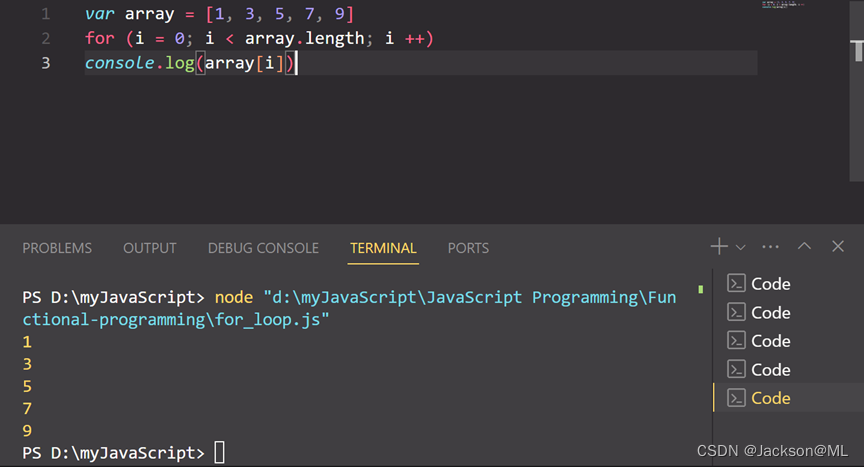Click the green marker on terminal scrollbar
The image size is (864, 467).
pyautogui.click(x=701, y=289)
